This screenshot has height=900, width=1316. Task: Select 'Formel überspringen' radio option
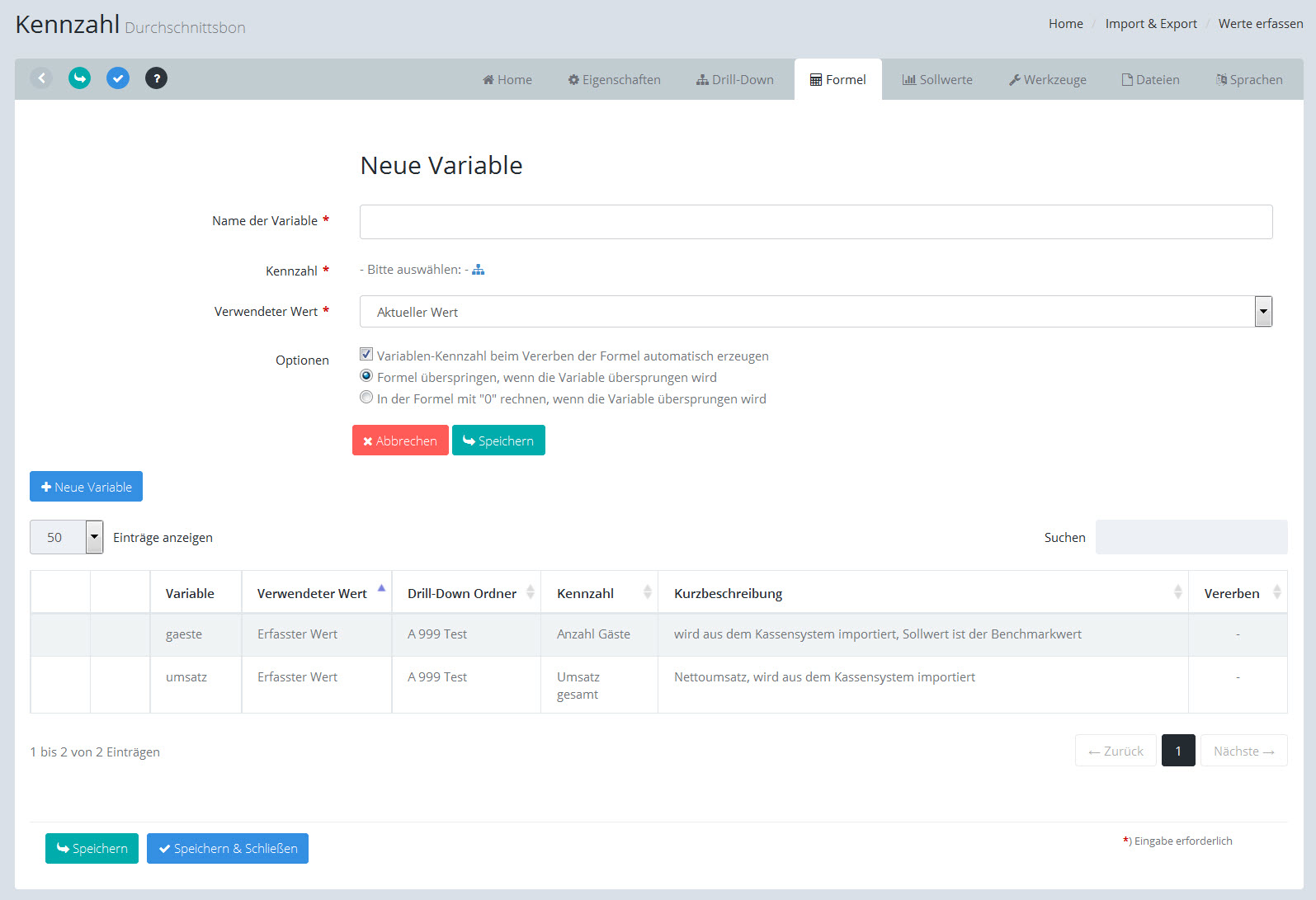(x=366, y=376)
